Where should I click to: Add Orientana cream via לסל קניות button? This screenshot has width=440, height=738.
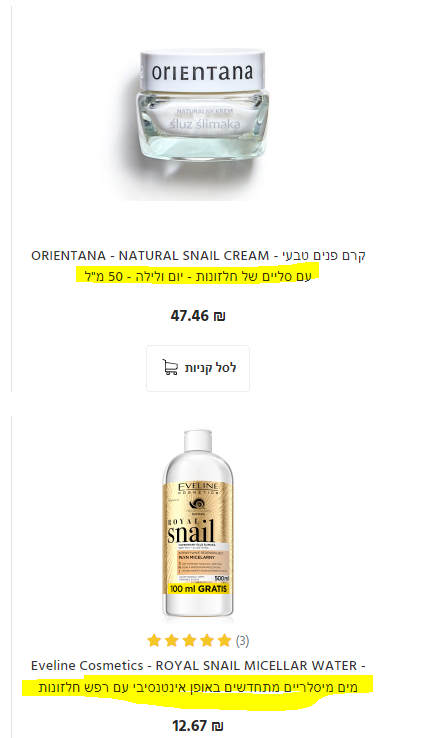[x=198, y=368]
